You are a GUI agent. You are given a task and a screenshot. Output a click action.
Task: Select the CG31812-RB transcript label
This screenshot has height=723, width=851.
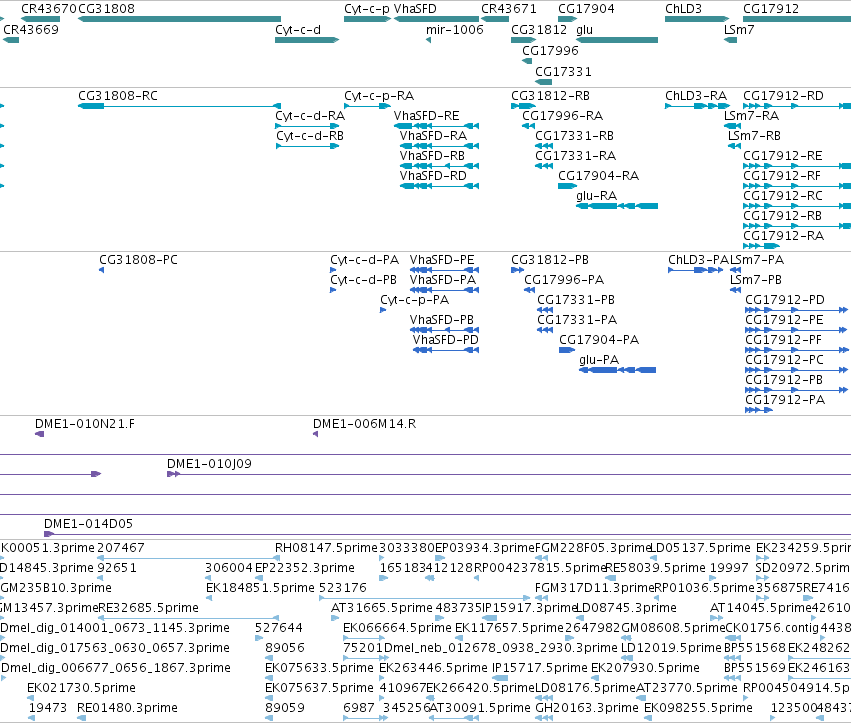[x=550, y=96]
